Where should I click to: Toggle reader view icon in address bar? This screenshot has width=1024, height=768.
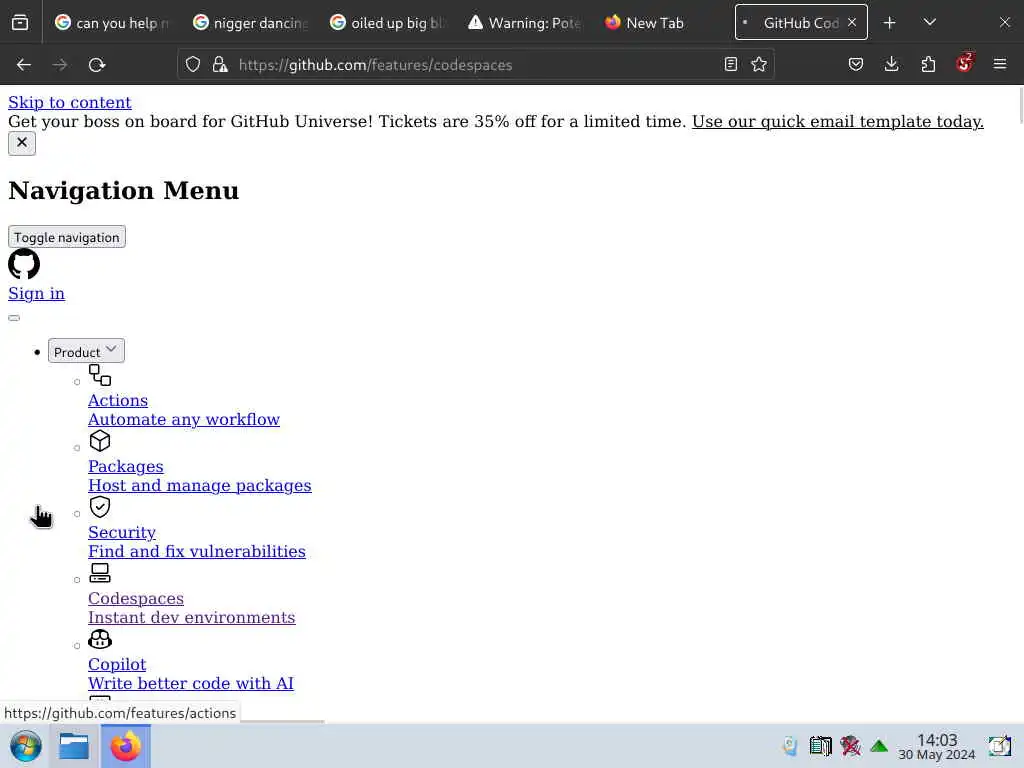(731, 64)
